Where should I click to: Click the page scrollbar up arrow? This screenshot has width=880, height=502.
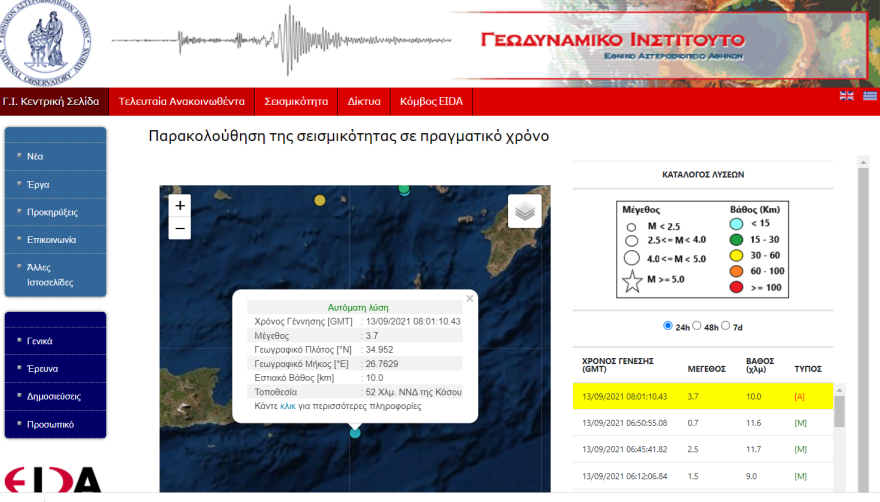coord(863,162)
